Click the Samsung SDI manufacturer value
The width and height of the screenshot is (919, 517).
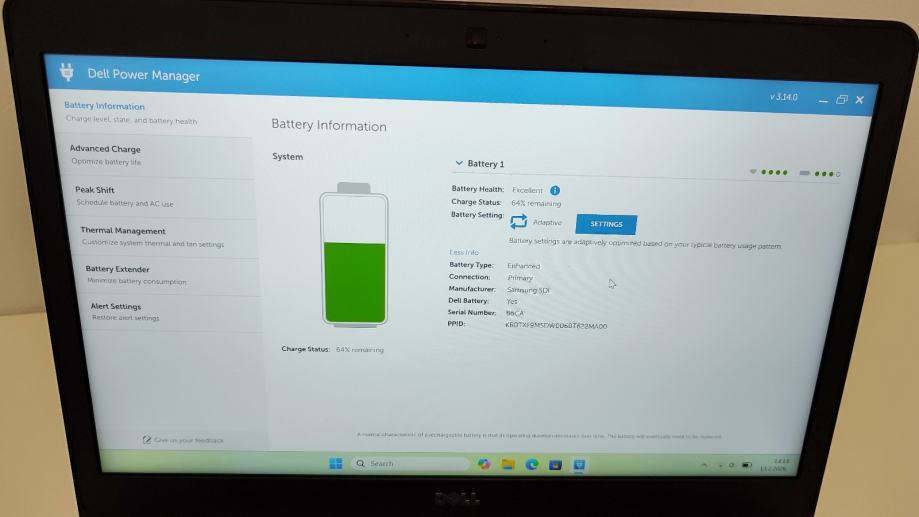(x=528, y=290)
